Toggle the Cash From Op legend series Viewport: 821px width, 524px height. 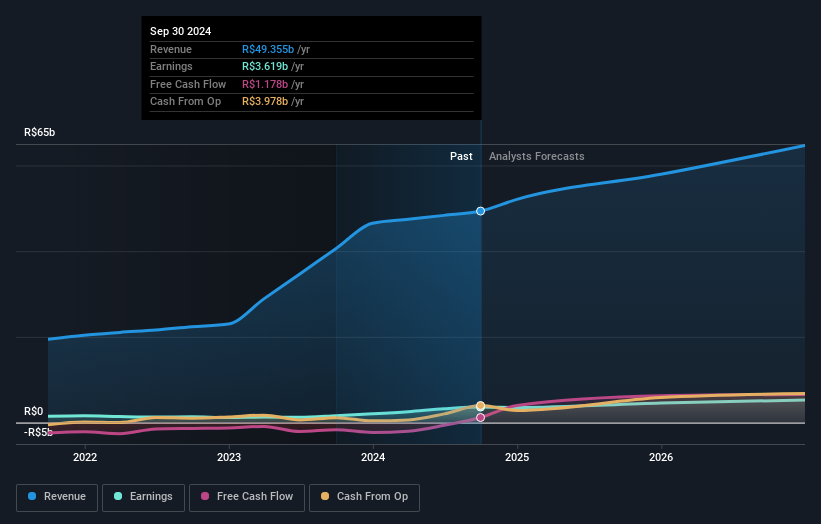[x=364, y=497]
